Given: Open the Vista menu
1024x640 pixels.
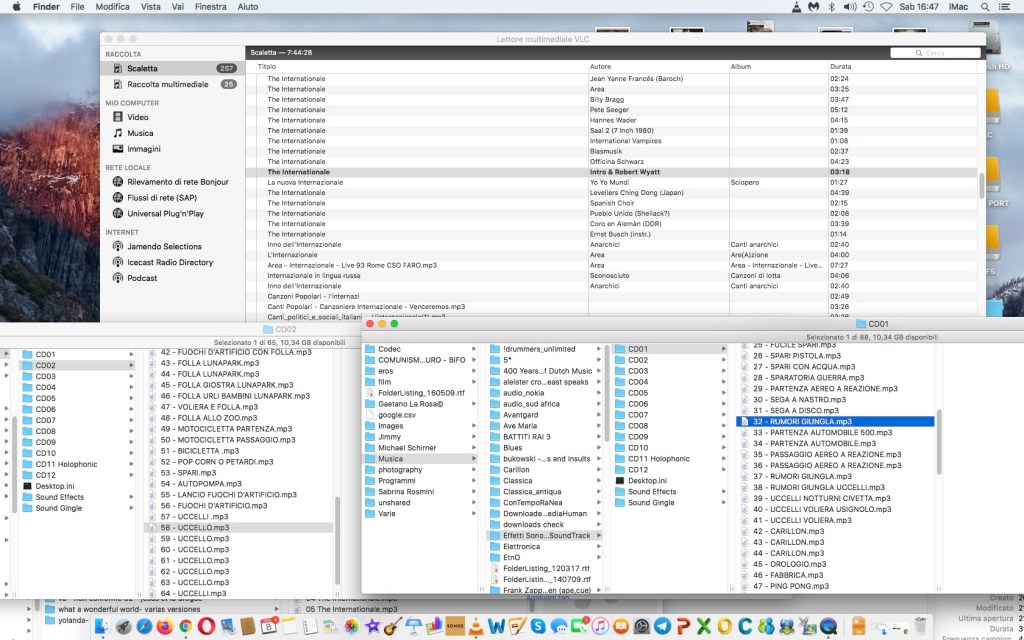Looking at the screenshot, I should [x=151, y=7].
